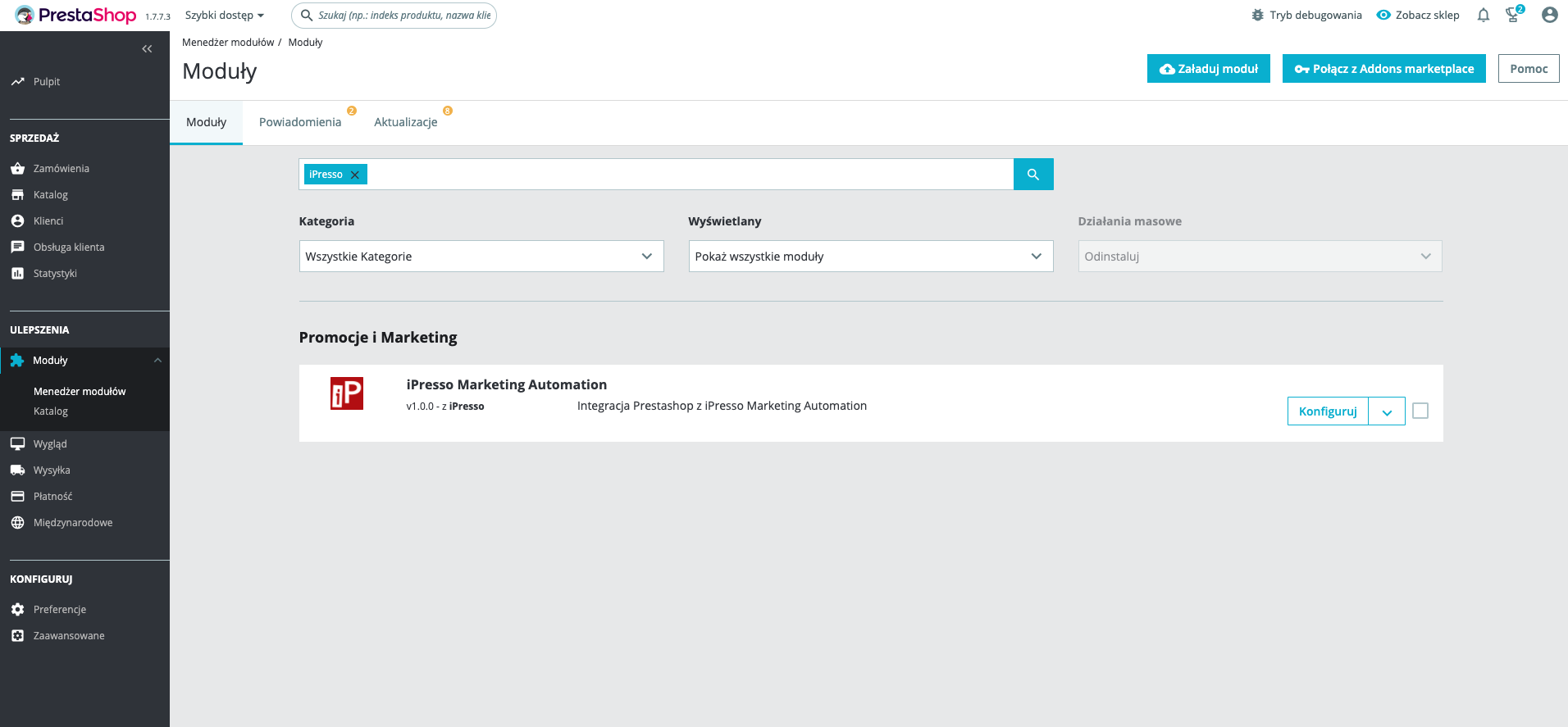Image resolution: width=1568 pixels, height=727 pixels.
Task: Click magnifier icon in top search bar
Action: 307,15
